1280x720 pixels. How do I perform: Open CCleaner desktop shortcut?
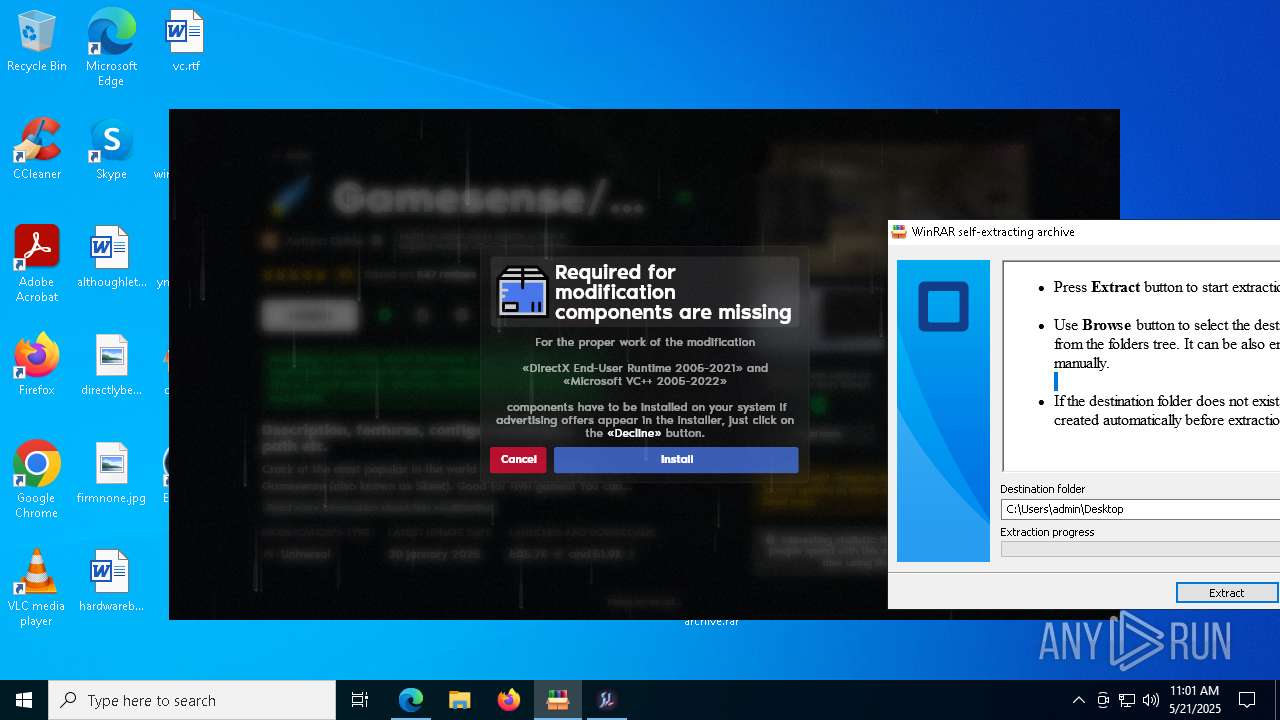pos(37,150)
